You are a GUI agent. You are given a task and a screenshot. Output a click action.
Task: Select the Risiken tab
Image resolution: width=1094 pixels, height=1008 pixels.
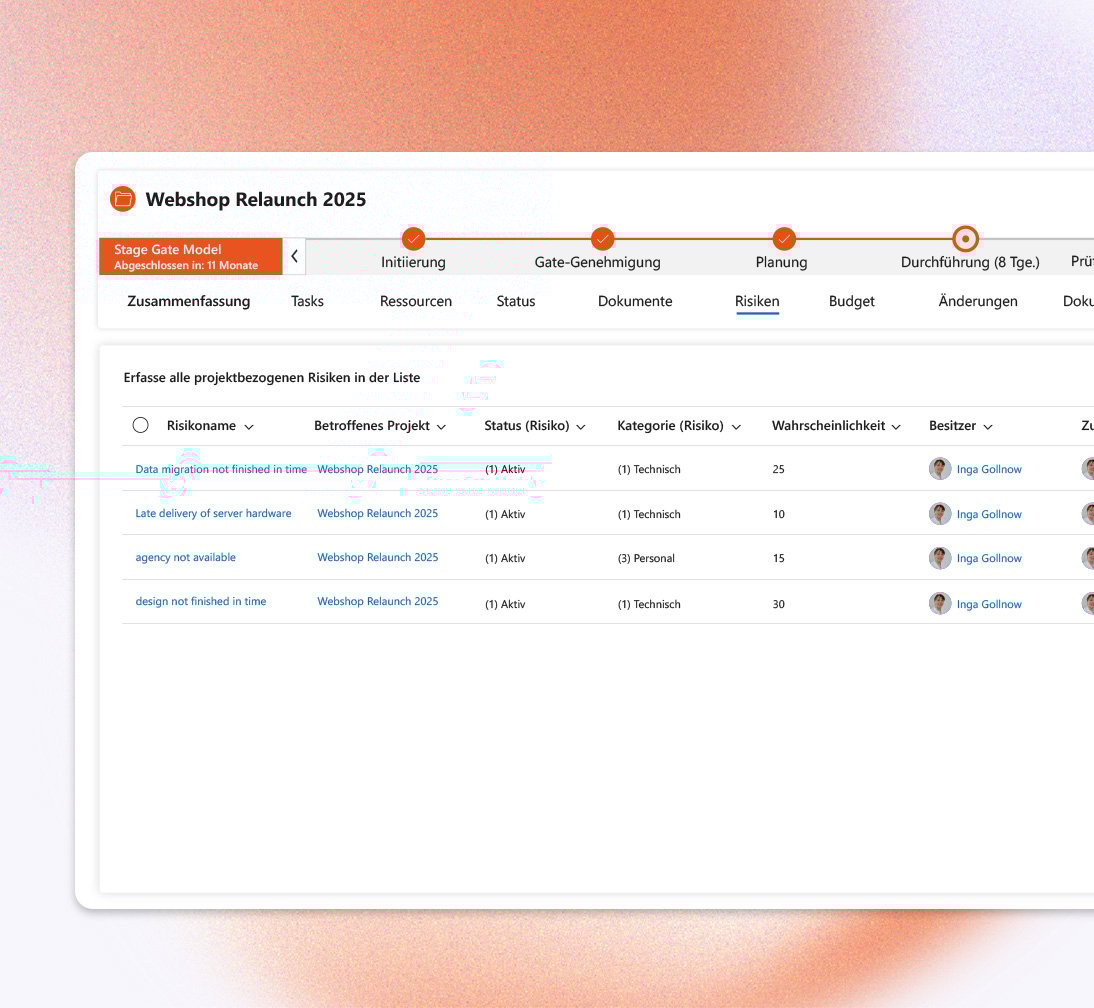pyautogui.click(x=757, y=301)
